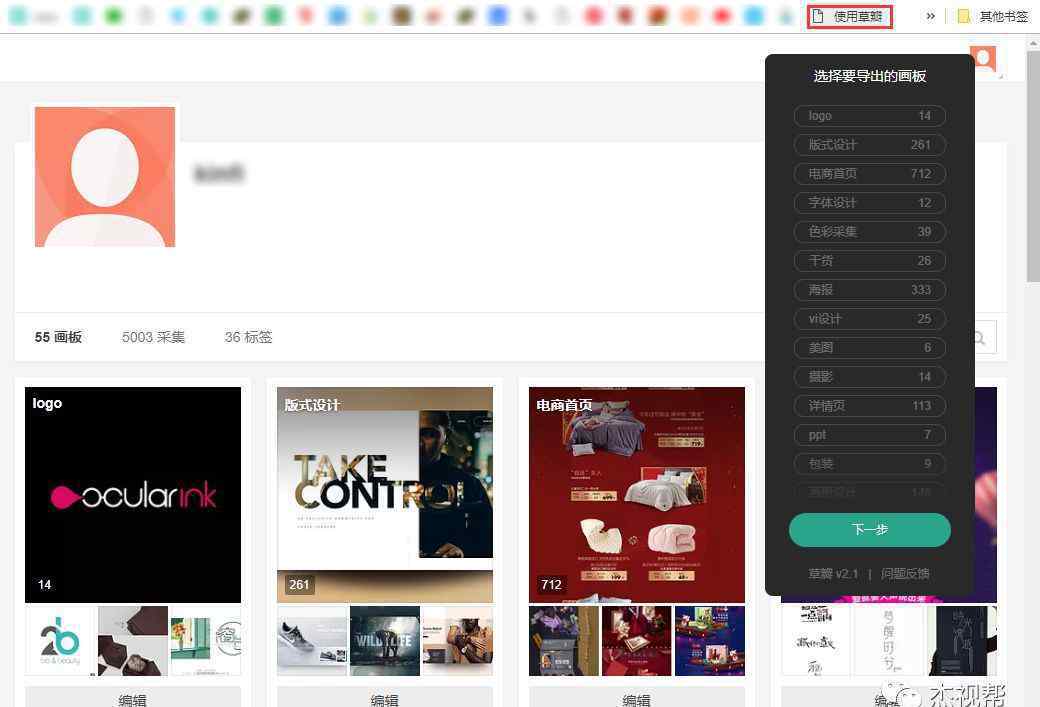Open the 问题反馈 feedback link
Viewport: 1040px width, 707px height.
click(x=905, y=574)
